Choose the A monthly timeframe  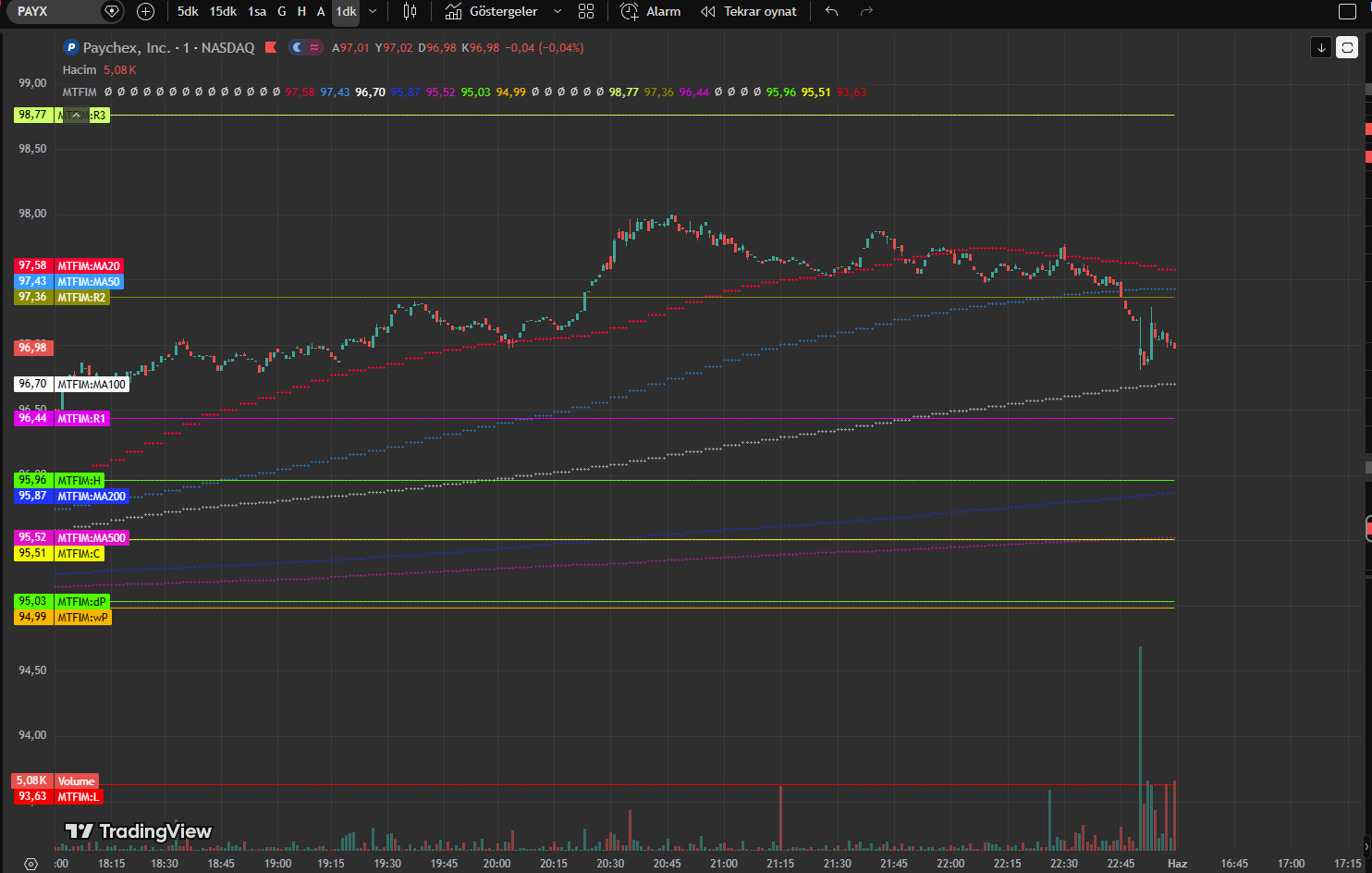[x=321, y=12]
